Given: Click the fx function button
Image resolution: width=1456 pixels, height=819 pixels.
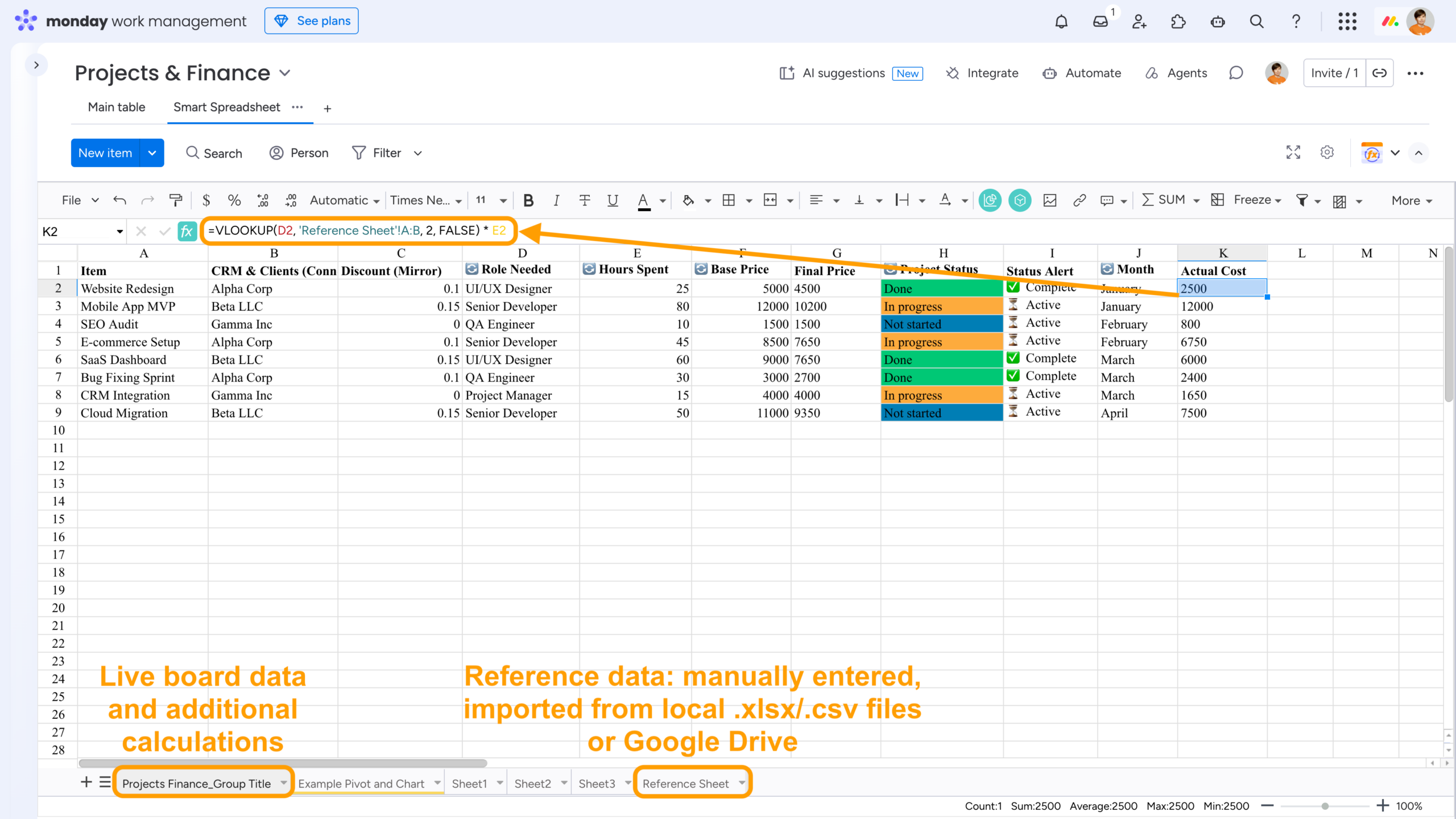Looking at the screenshot, I should point(187,231).
